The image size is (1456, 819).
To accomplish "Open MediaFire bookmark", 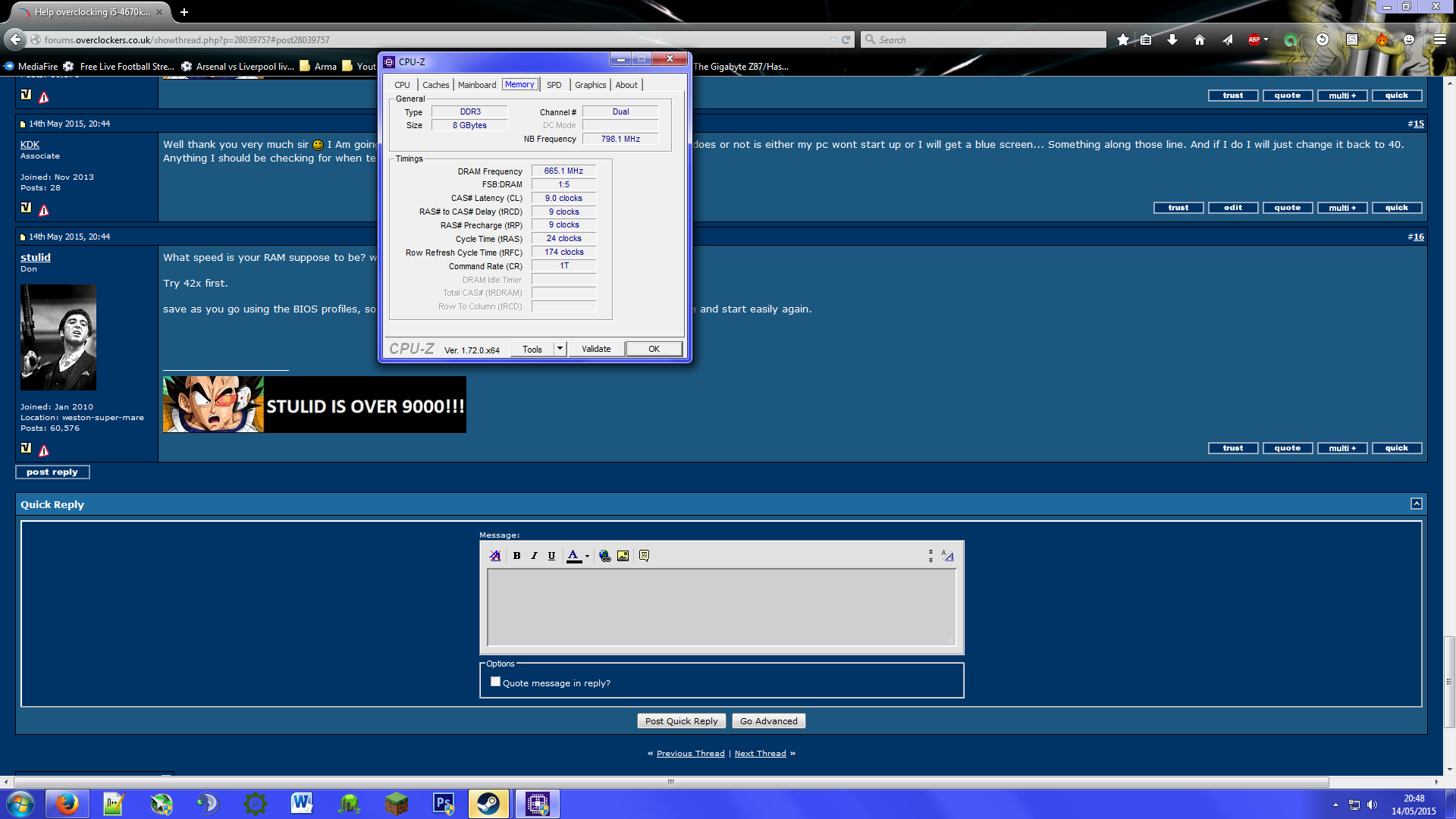I will pos(30,67).
